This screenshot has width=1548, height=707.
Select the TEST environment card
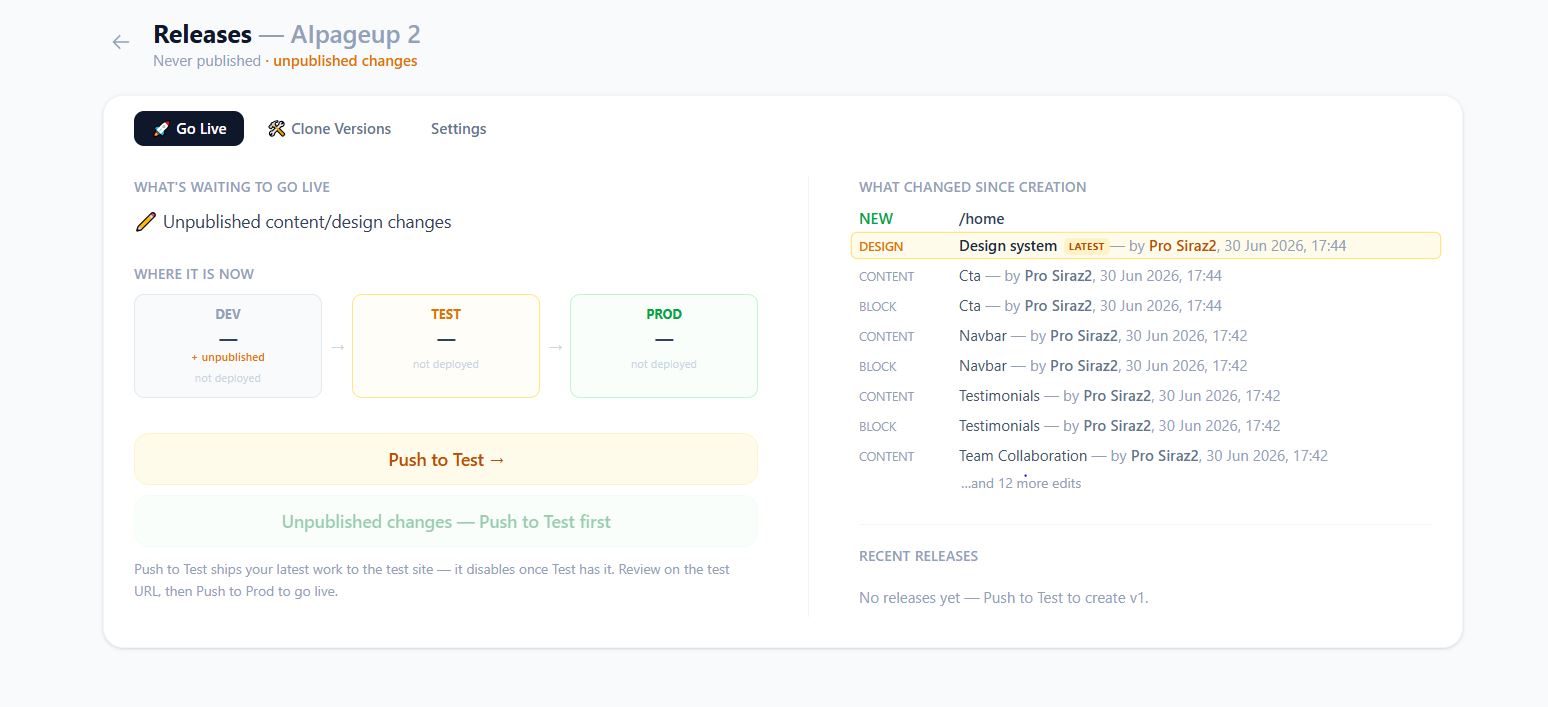[446, 346]
